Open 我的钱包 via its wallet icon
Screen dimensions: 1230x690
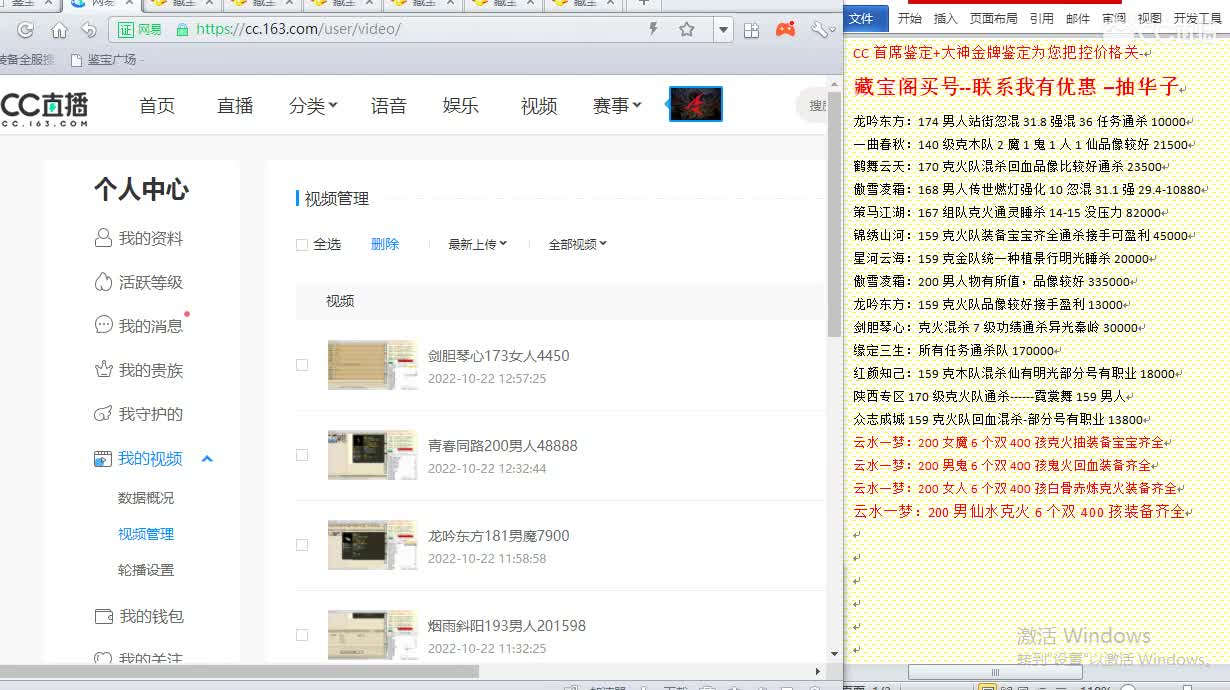pos(102,616)
